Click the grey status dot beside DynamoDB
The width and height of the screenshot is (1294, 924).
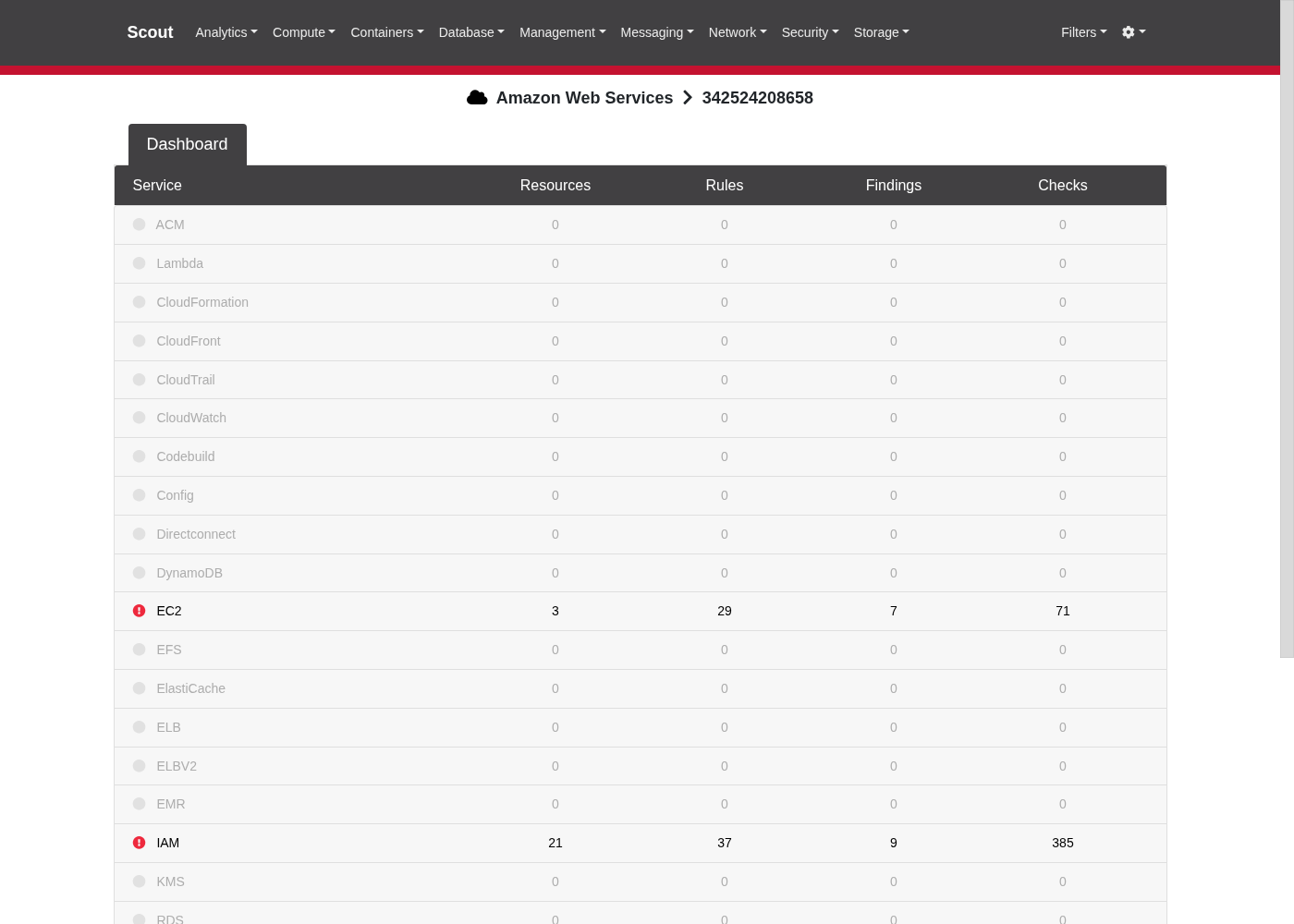point(139,573)
